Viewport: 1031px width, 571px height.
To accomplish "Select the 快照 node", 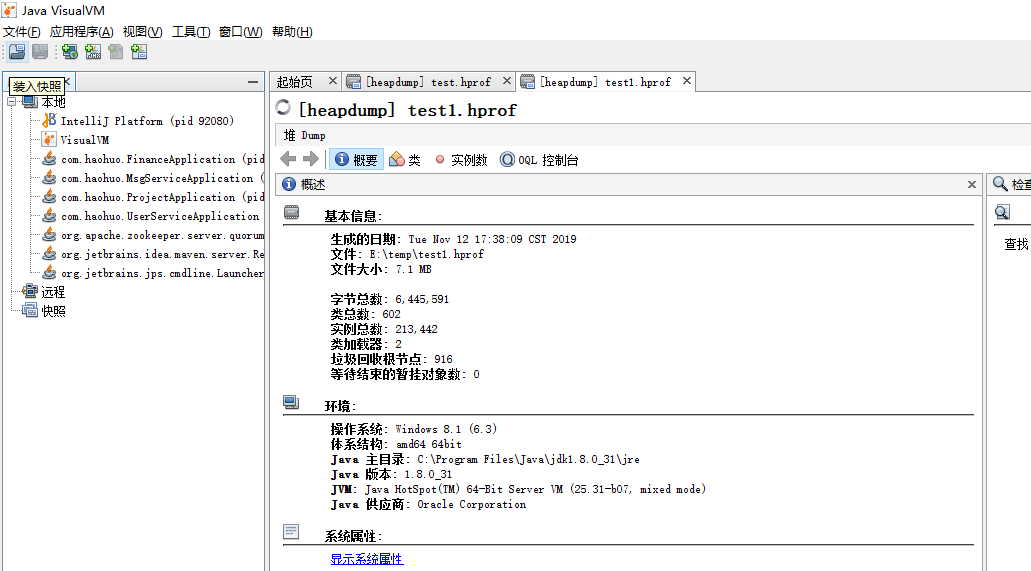I will pyautogui.click(x=53, y=311).
